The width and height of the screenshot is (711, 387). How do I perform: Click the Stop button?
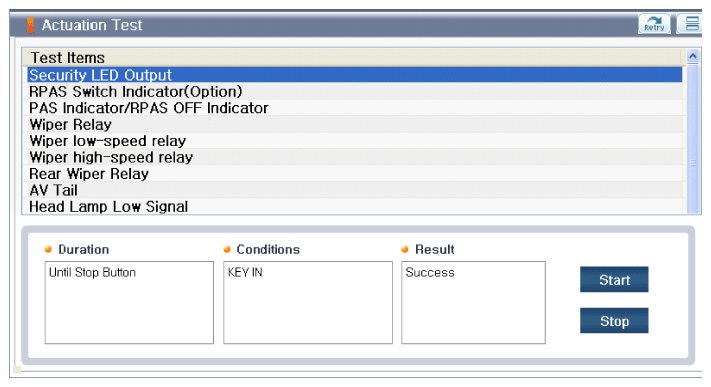click(x=614, y=321)
